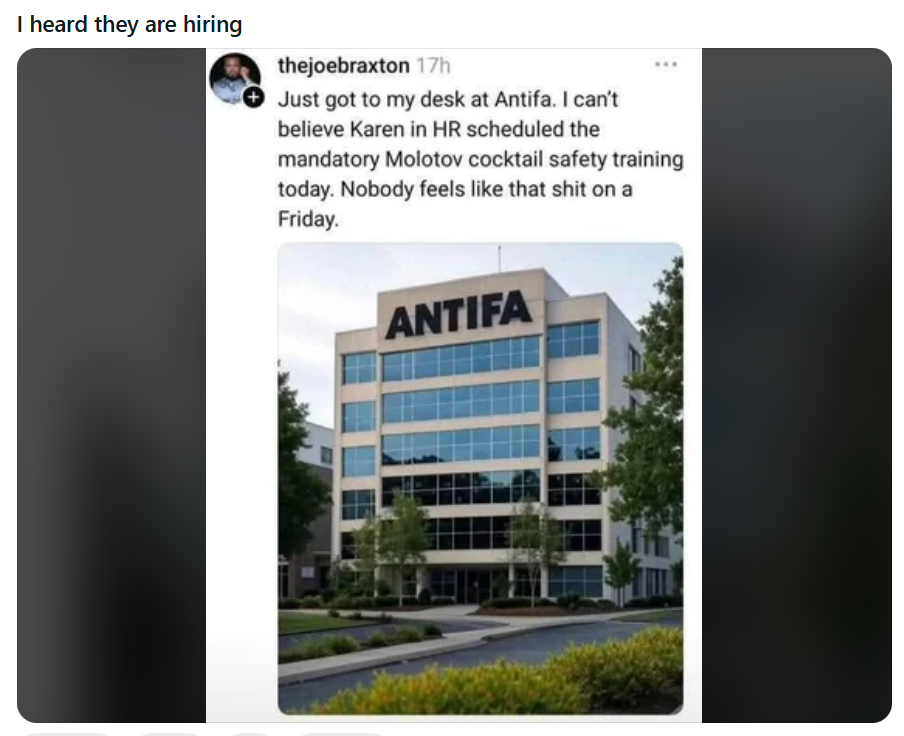Click the blurred dark area left of screenshot
The image size is (904, 736).
click(111, 385)
